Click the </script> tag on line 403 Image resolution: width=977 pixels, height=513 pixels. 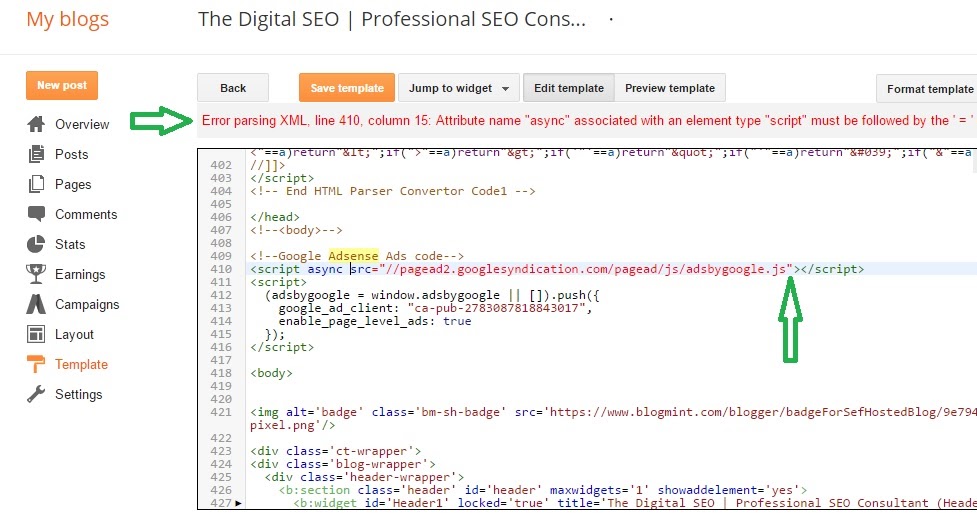click(x=282, y=178)
